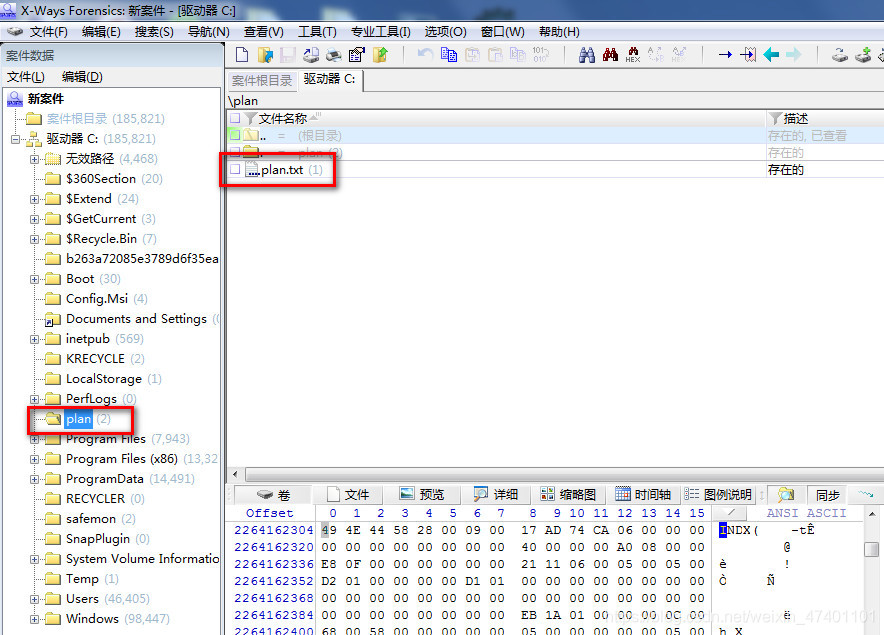Open the 选项(O) menu
Viewport: 884px width, 635px height.
(x=445, y=32)
